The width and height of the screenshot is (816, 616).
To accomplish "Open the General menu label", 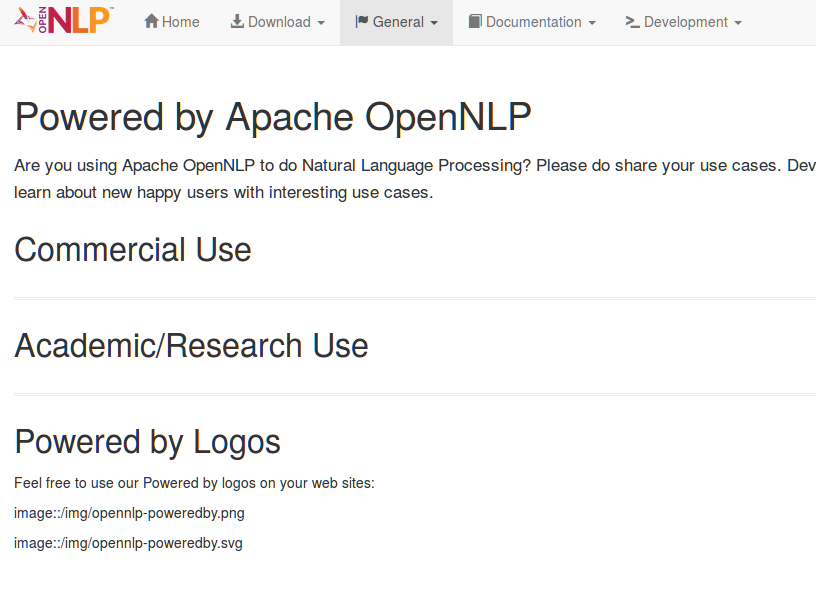I will click(398, 22).
